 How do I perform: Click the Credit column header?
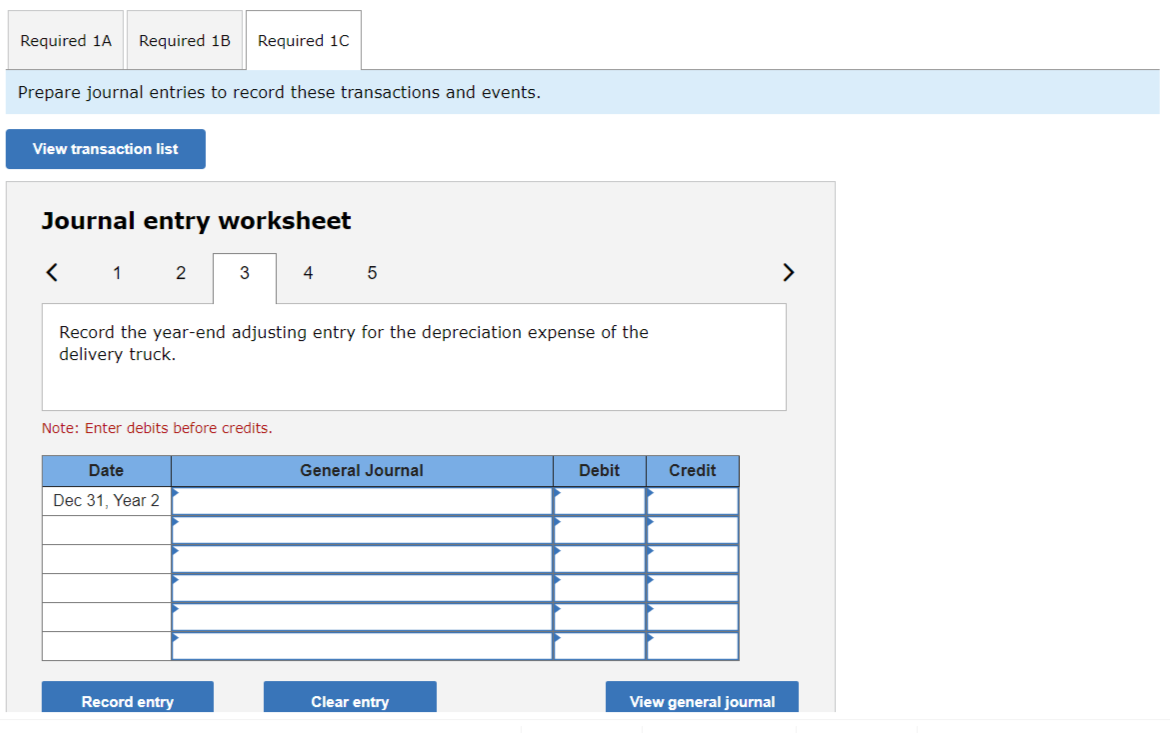pyautogui.click(x=692, y=470)
